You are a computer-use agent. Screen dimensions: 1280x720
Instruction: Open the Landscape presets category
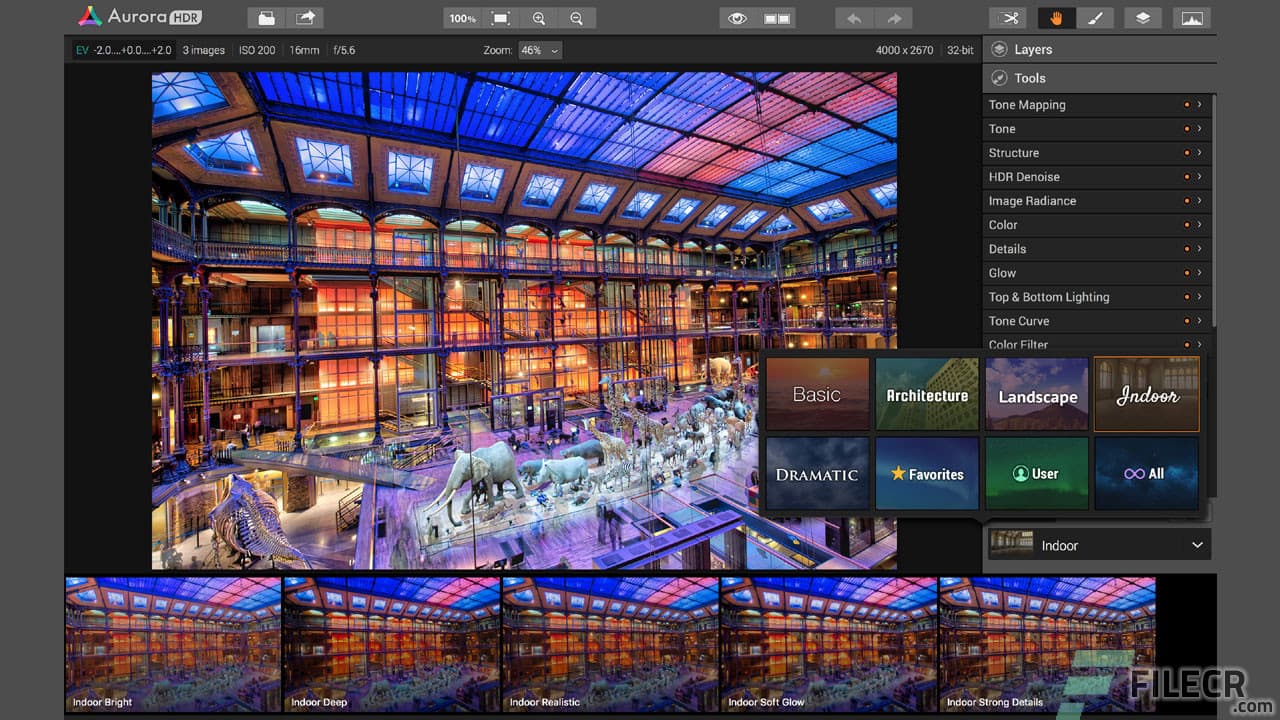pyautogui.click(x=1036, y=394)
